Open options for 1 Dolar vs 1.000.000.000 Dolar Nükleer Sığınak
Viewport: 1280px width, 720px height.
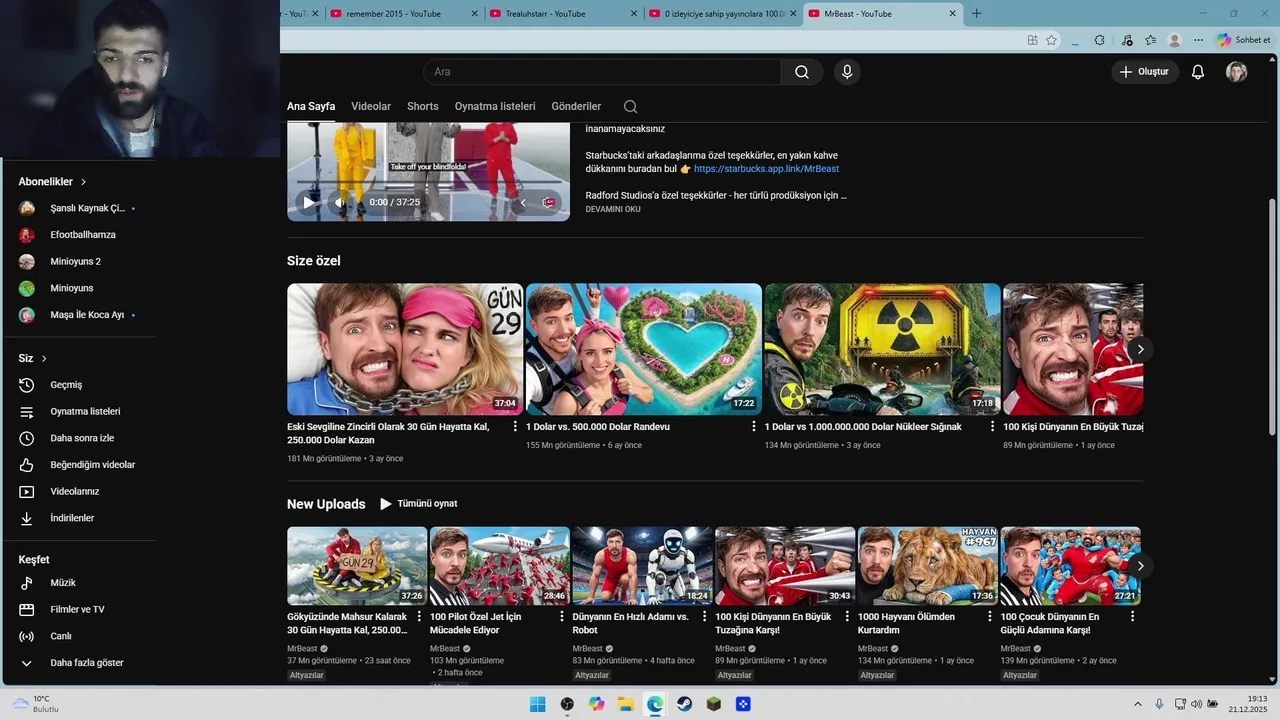(992, 427)
